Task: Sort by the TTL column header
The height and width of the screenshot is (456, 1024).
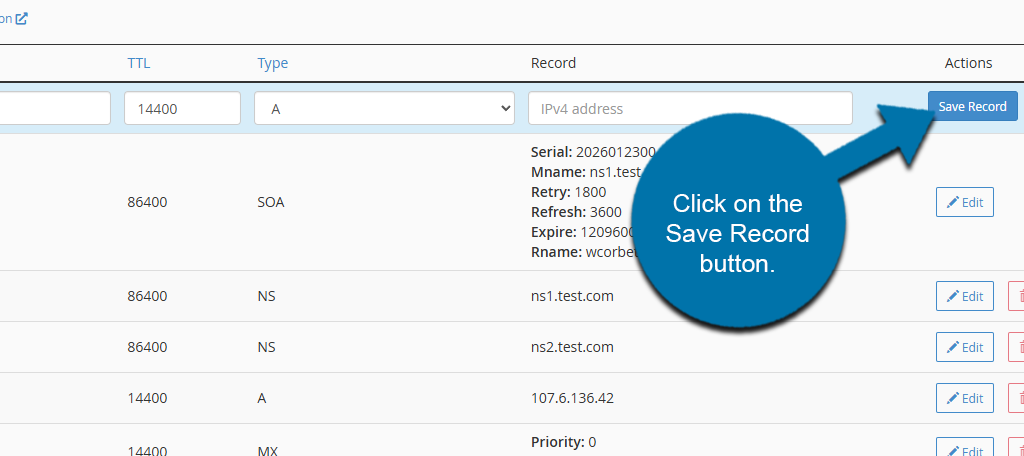Action: coord(138,63)
